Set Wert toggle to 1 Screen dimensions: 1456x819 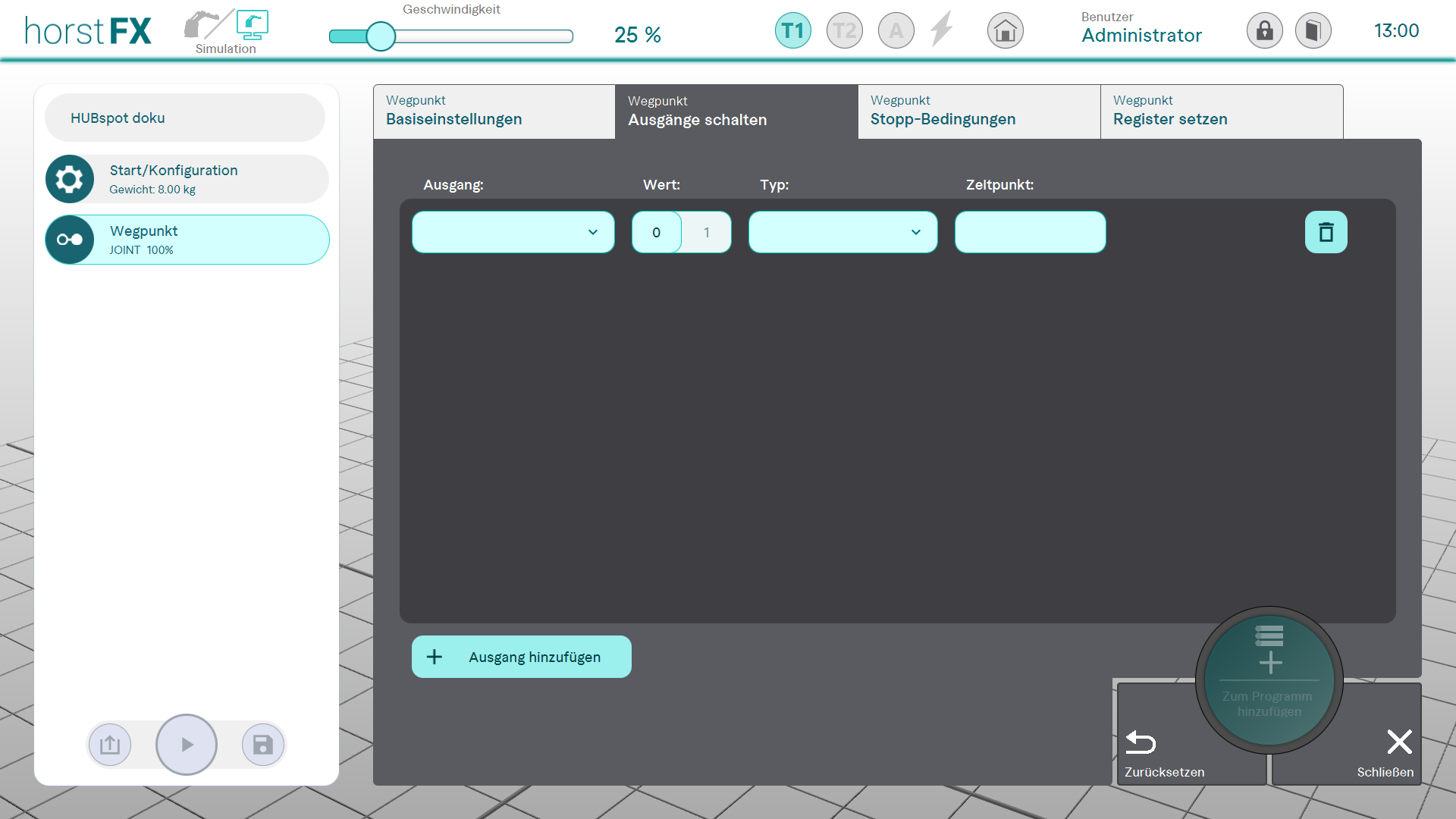(706, 232)
